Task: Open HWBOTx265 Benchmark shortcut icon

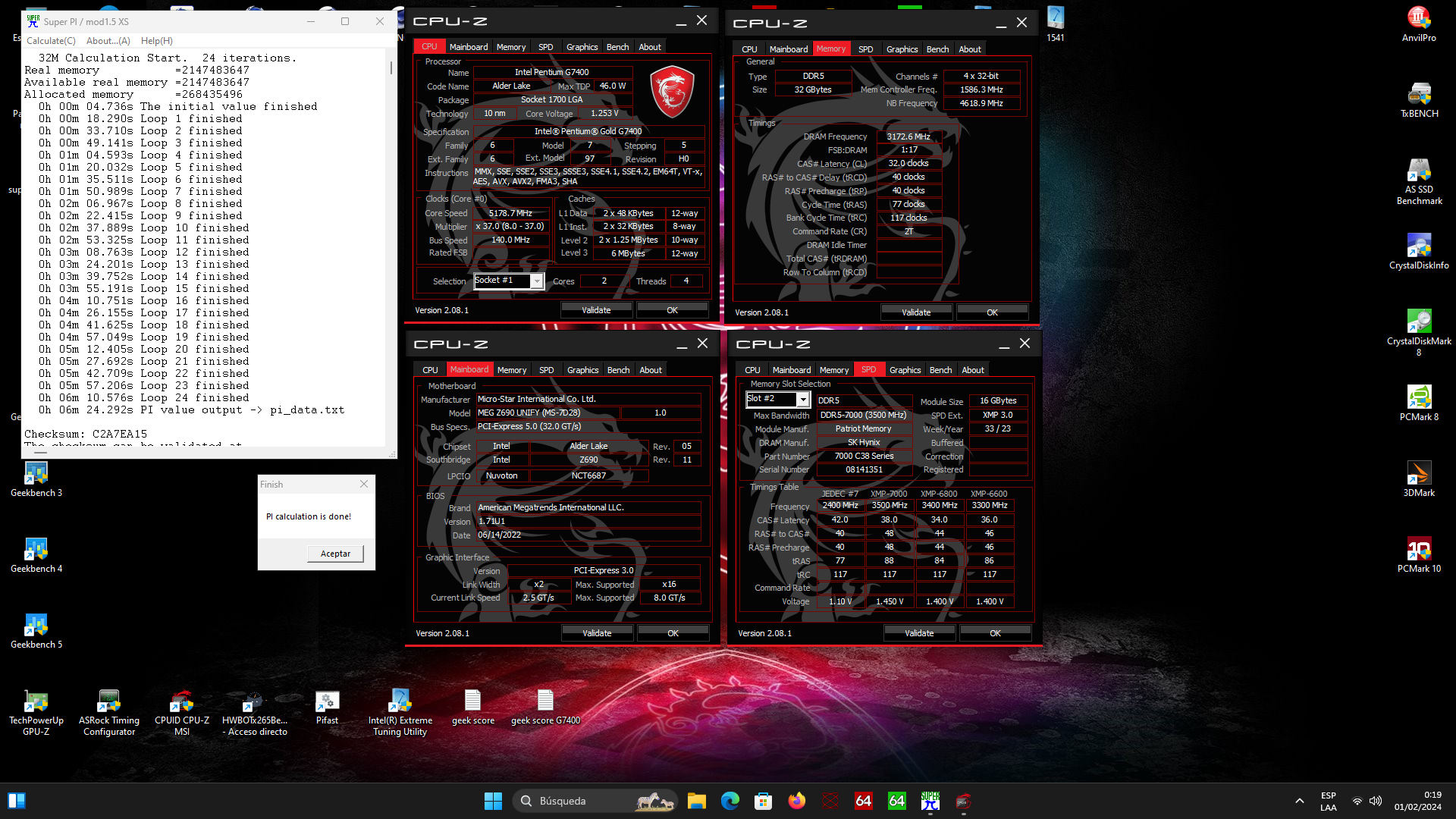Action: click(x=255, y=713)
